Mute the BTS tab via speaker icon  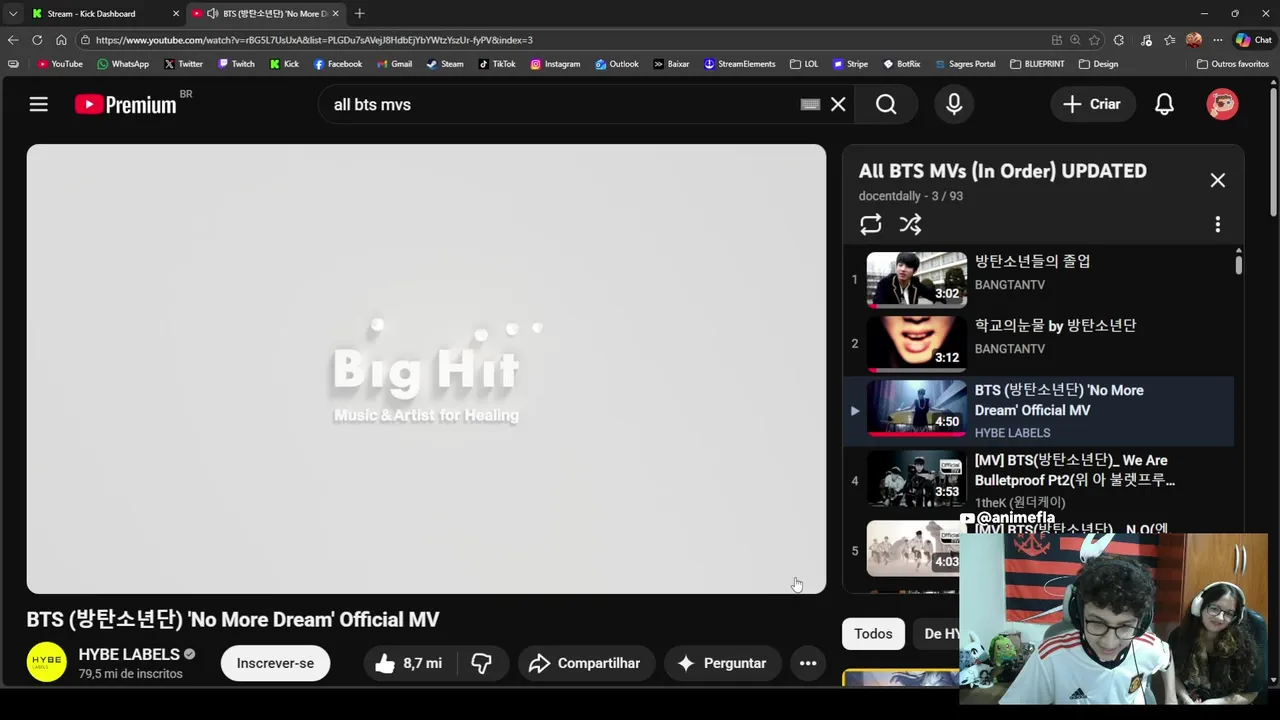pos(212,13)
